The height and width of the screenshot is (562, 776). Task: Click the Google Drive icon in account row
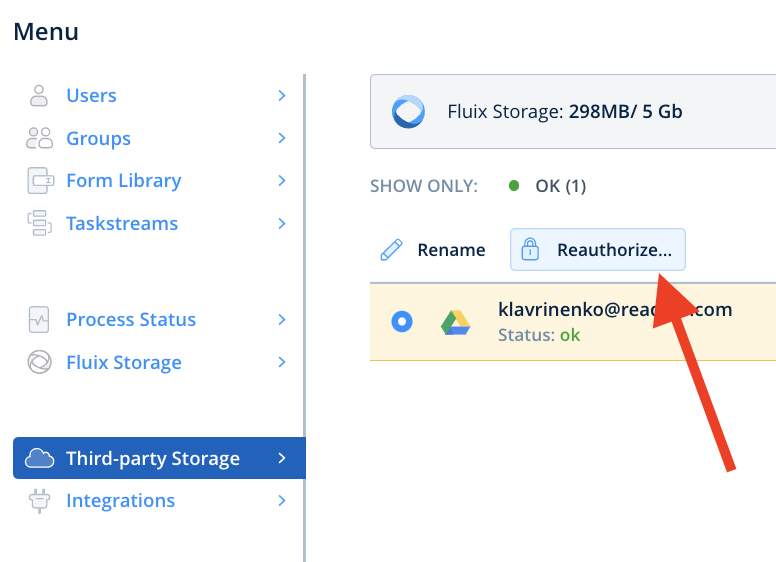coord(456,322)
